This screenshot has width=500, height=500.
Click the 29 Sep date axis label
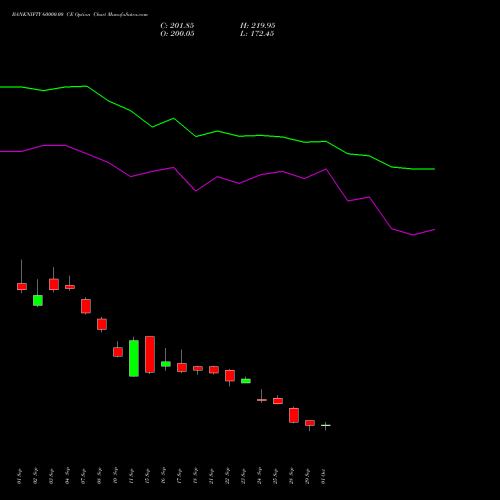(307, 476)
